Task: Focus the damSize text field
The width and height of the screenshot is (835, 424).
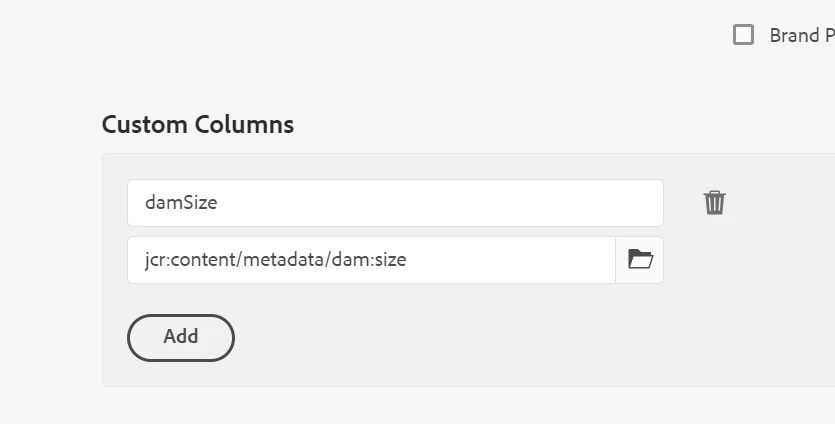Action: [395, 203]
